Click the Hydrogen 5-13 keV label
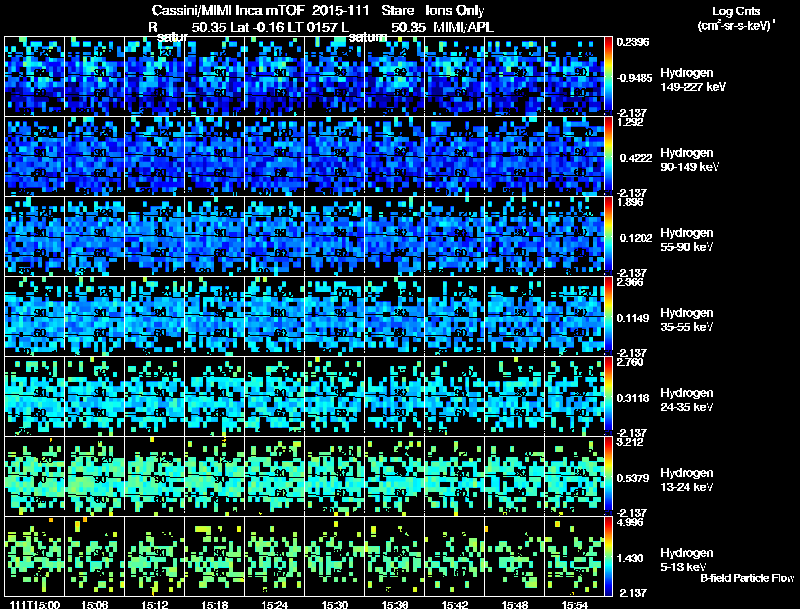800x609 pixels. [687, 560]
